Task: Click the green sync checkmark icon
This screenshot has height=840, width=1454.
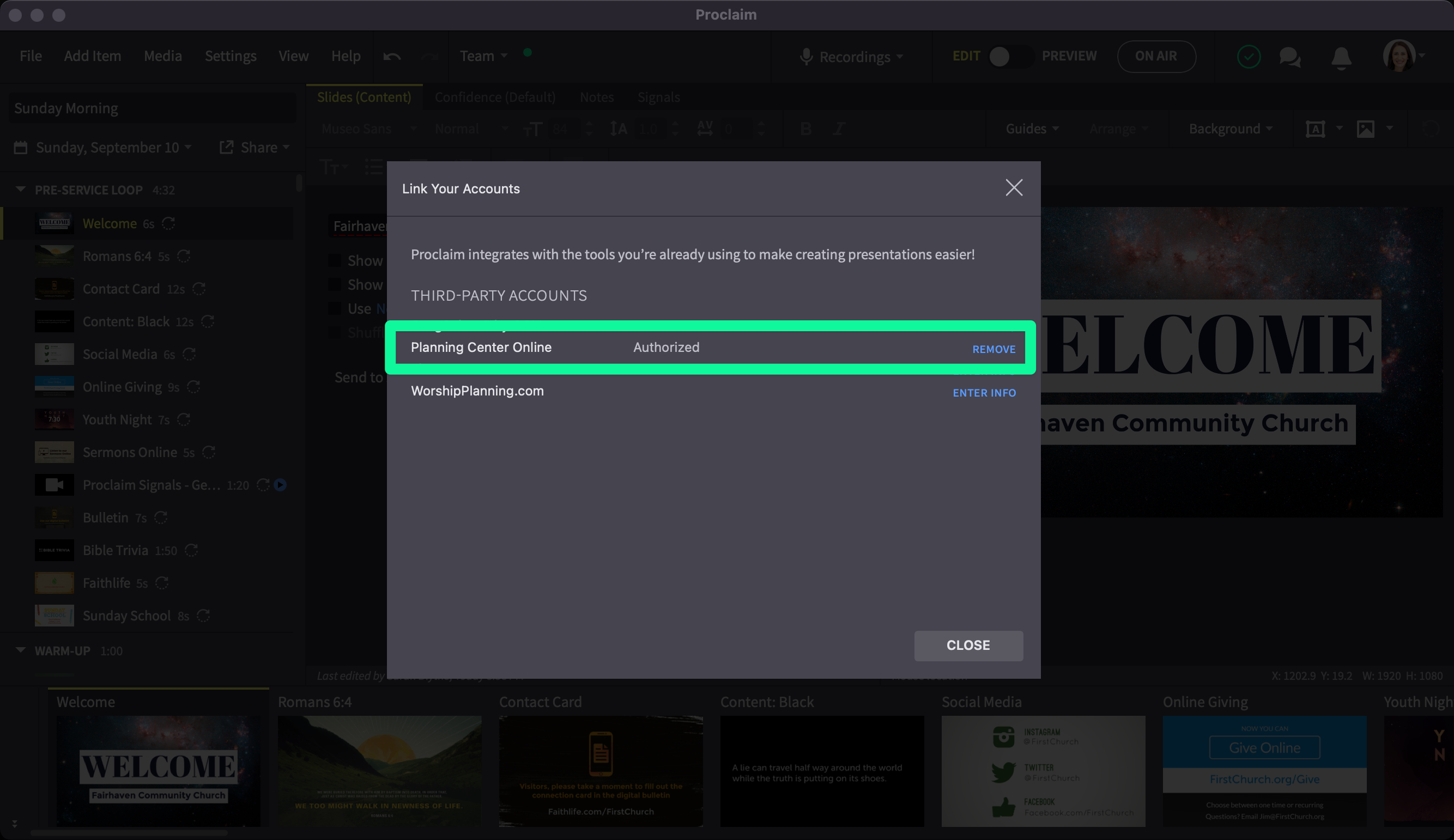Action: (x=1249, y=57)
